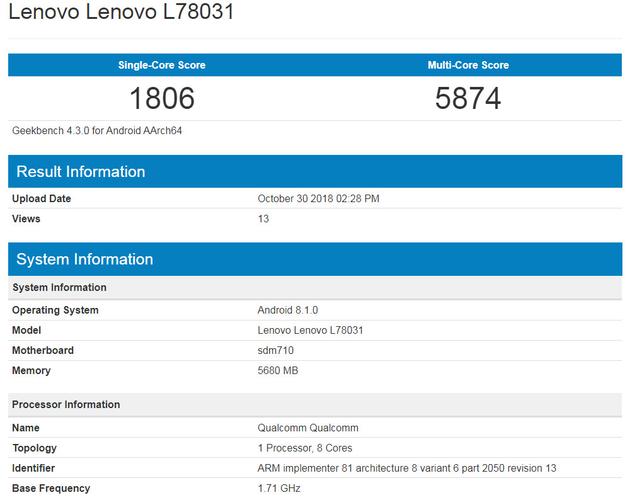Click the 'Identifier' label
Screen dimensions: 630x500
coord(33,468)
